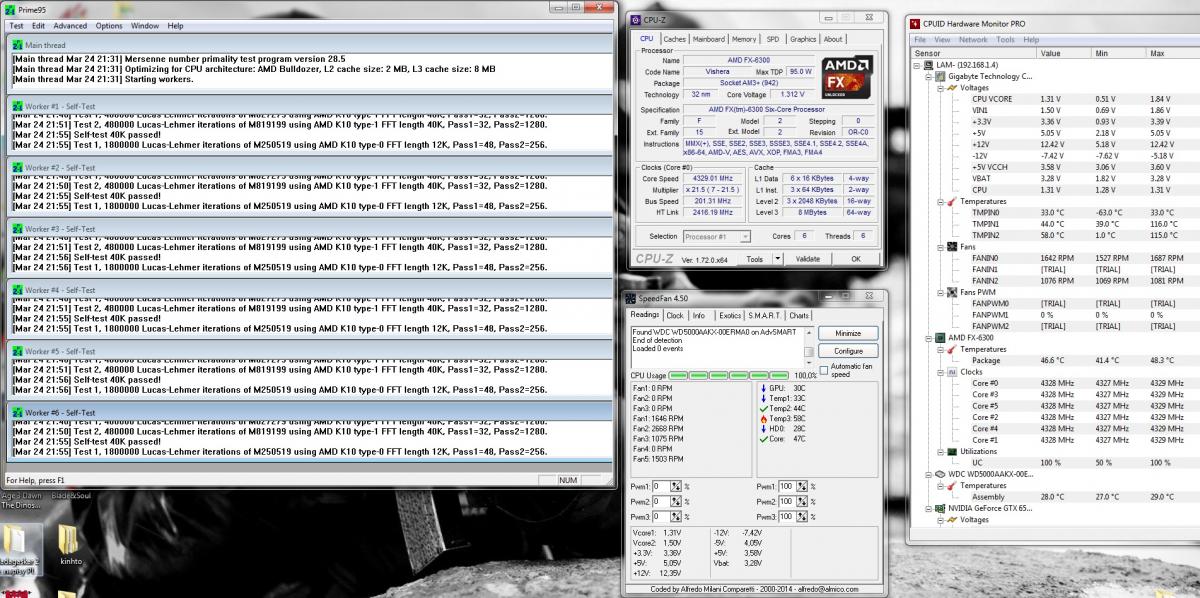This screenshot has height=598, width=1200.
Task: Click the Gigabyte motherboard icon in sensor tree
Action: [x=940, y=76]
